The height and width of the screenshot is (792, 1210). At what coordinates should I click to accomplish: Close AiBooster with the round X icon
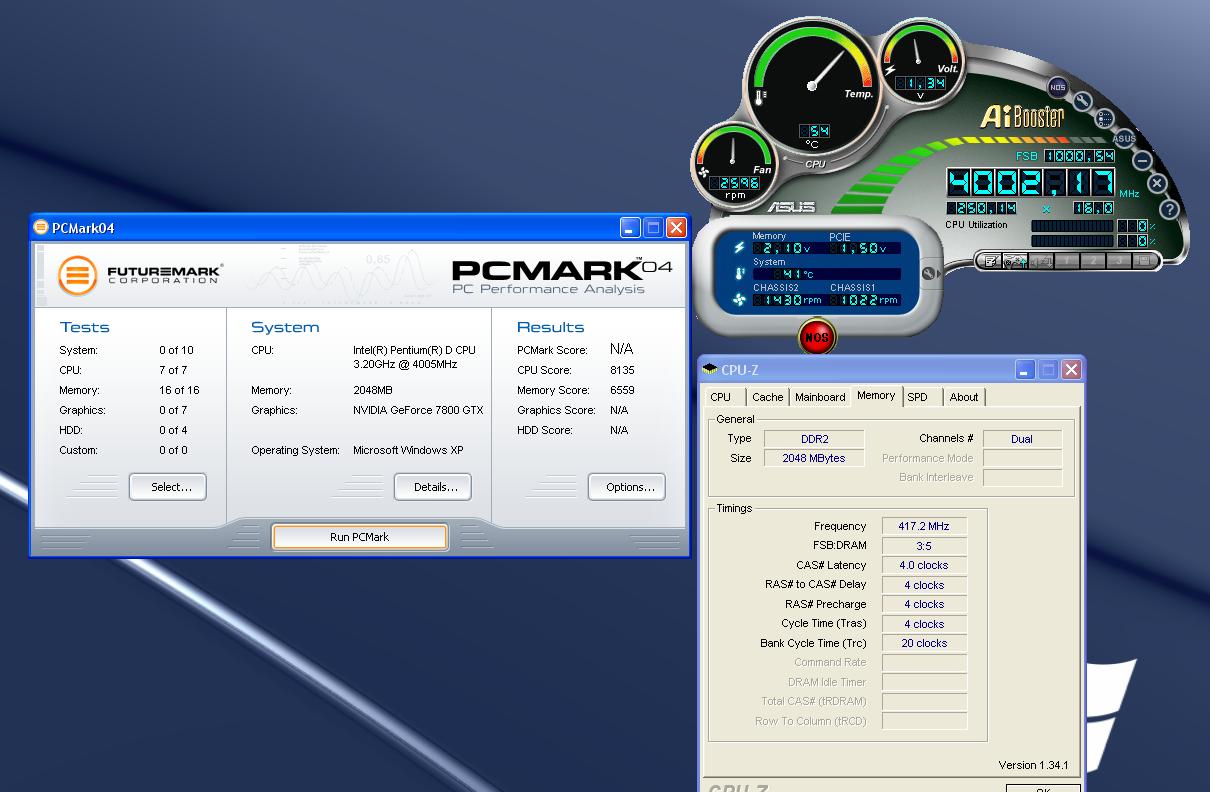(x=1157, y=183)
